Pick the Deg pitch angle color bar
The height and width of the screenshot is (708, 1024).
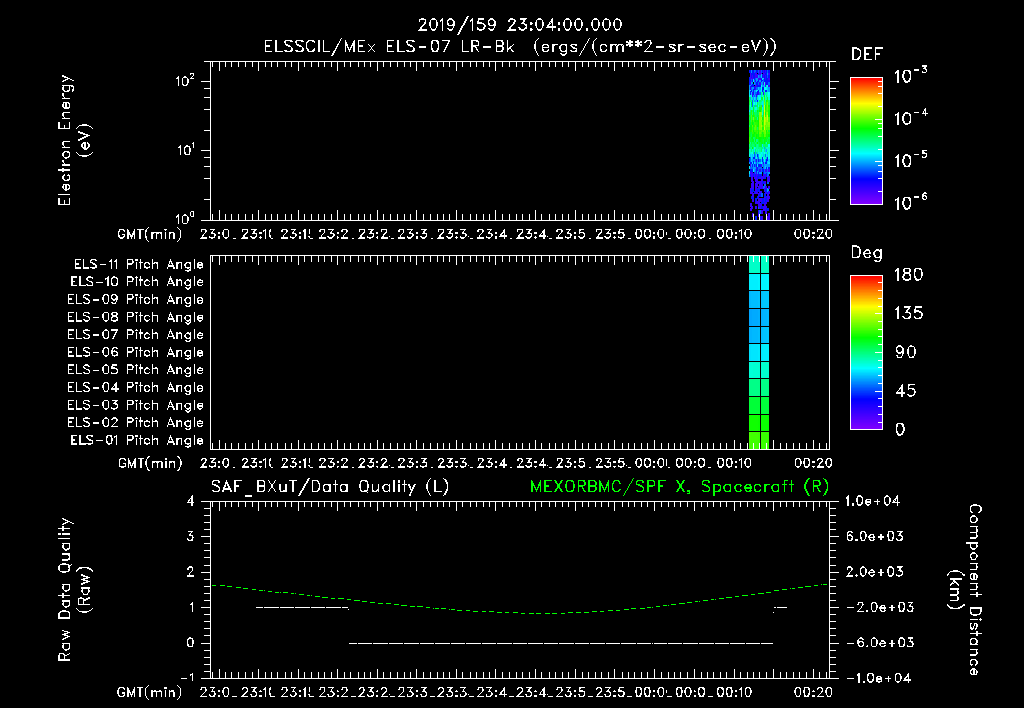867,353
